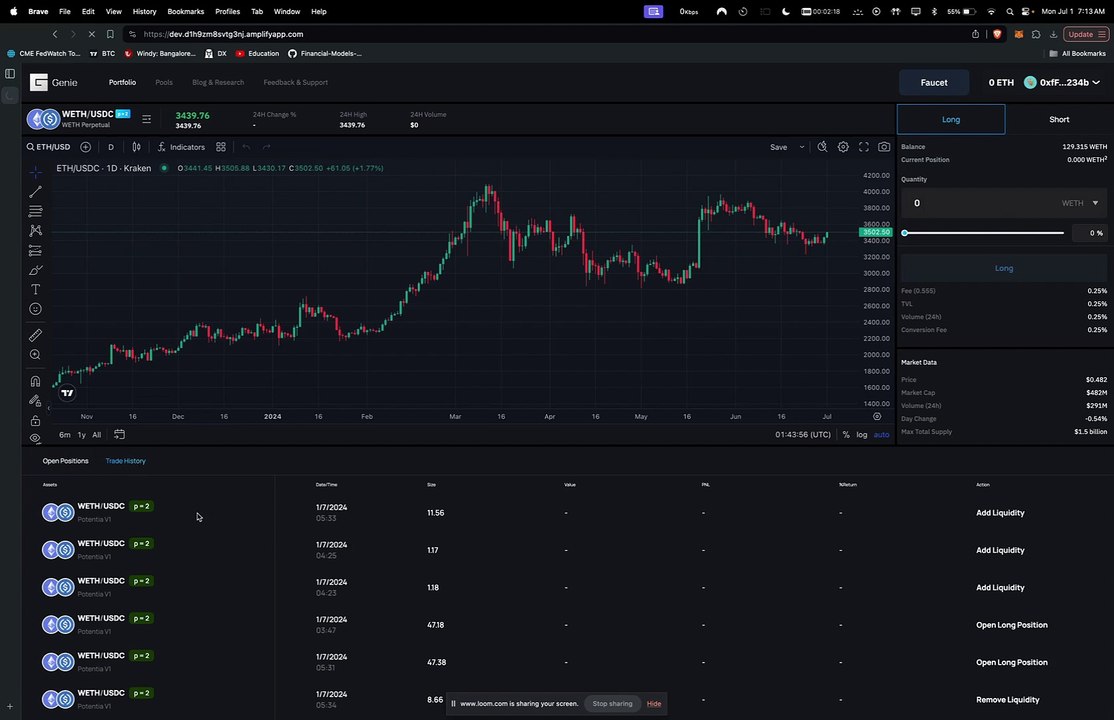Viewport: 1114px width, 720px height.
Task: Toggle the percent scale option
Action: click(846, 434)
